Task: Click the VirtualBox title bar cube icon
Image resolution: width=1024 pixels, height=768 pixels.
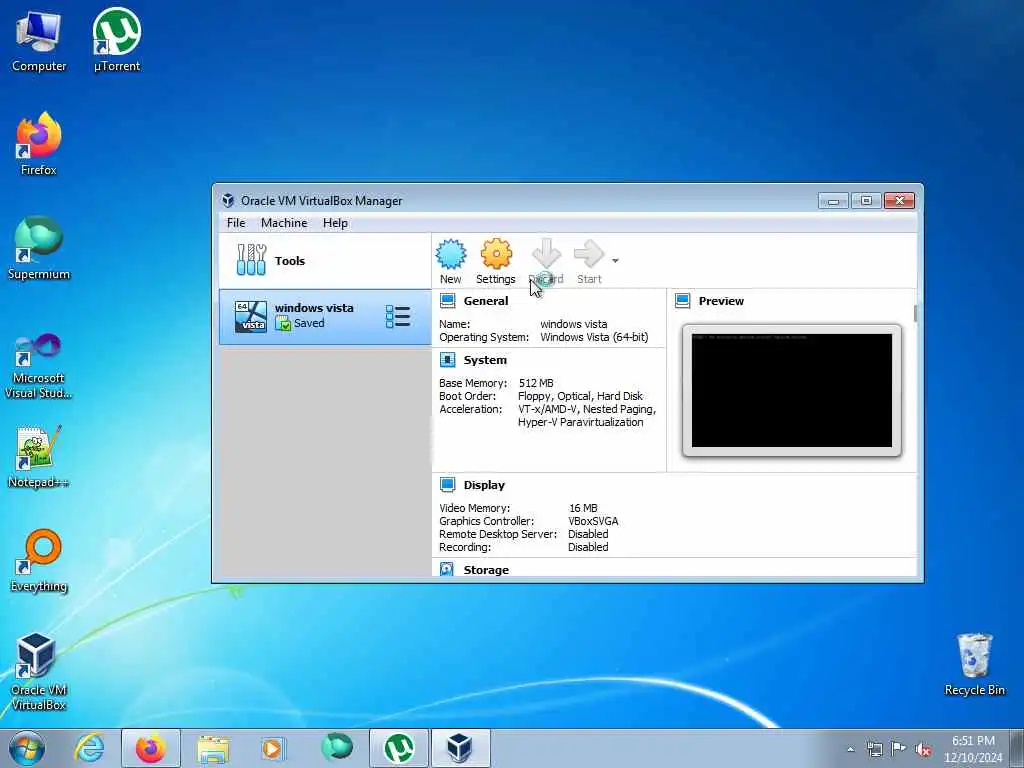Action: (228, 200)
